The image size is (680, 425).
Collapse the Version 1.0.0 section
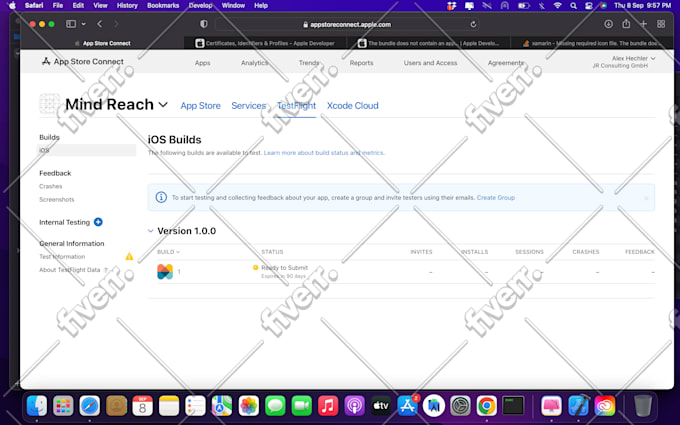(150, 231)
